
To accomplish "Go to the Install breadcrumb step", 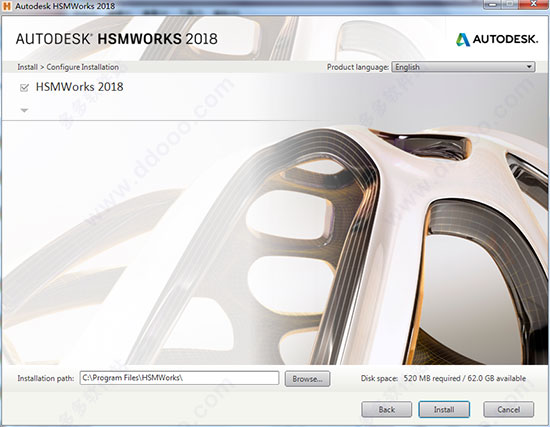I will (x=27, y=67).
